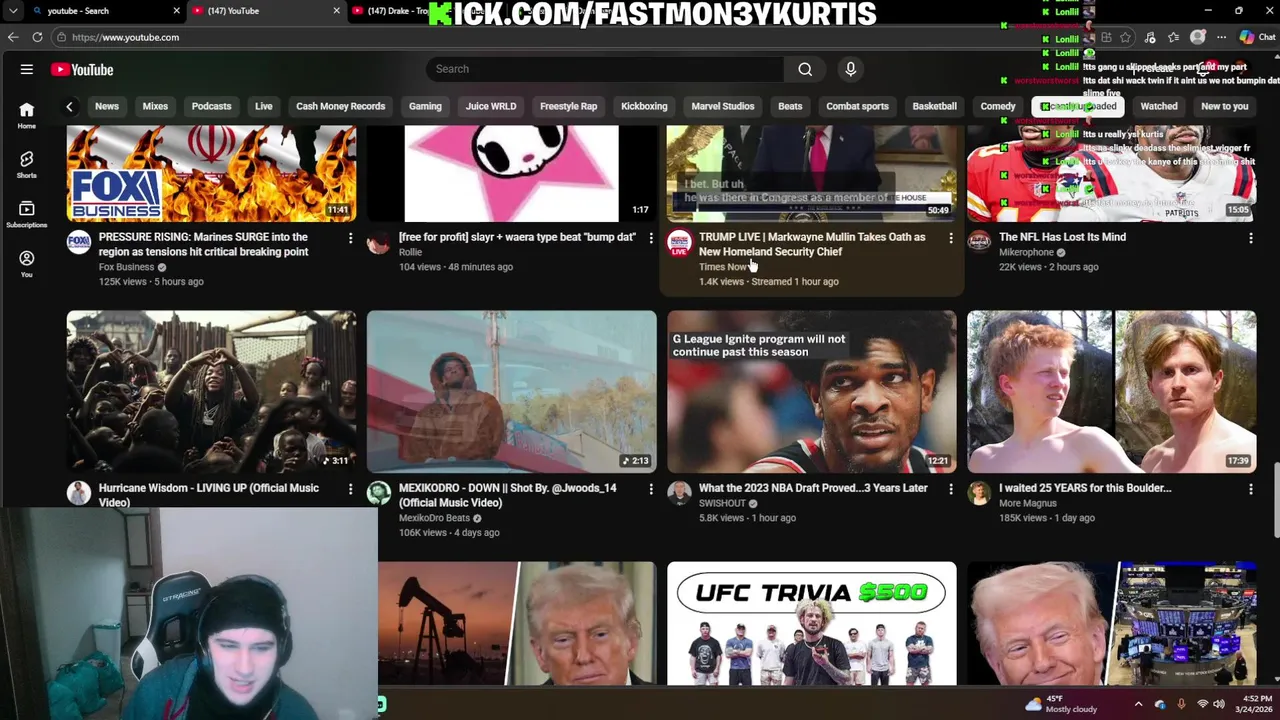Select the Marvel Studios chip

(723, 106)
